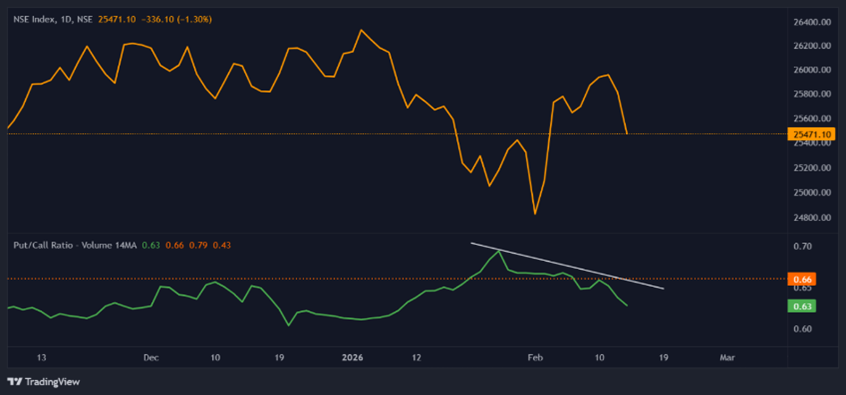The image size is (846, 395).
Task: Click the Feb label on time axis
Action: (535, 357)
